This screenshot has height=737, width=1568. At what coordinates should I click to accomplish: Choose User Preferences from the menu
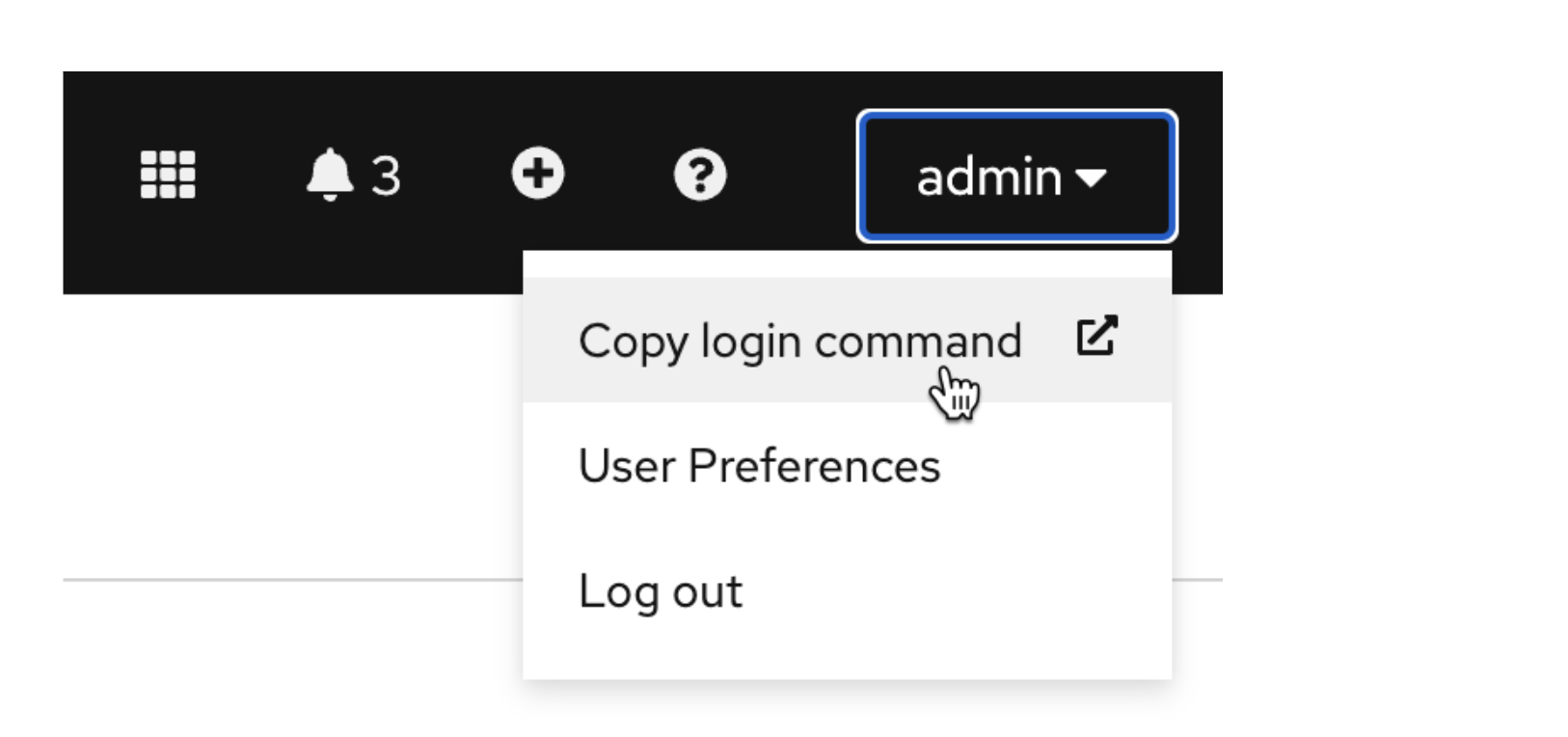[759, 466]
